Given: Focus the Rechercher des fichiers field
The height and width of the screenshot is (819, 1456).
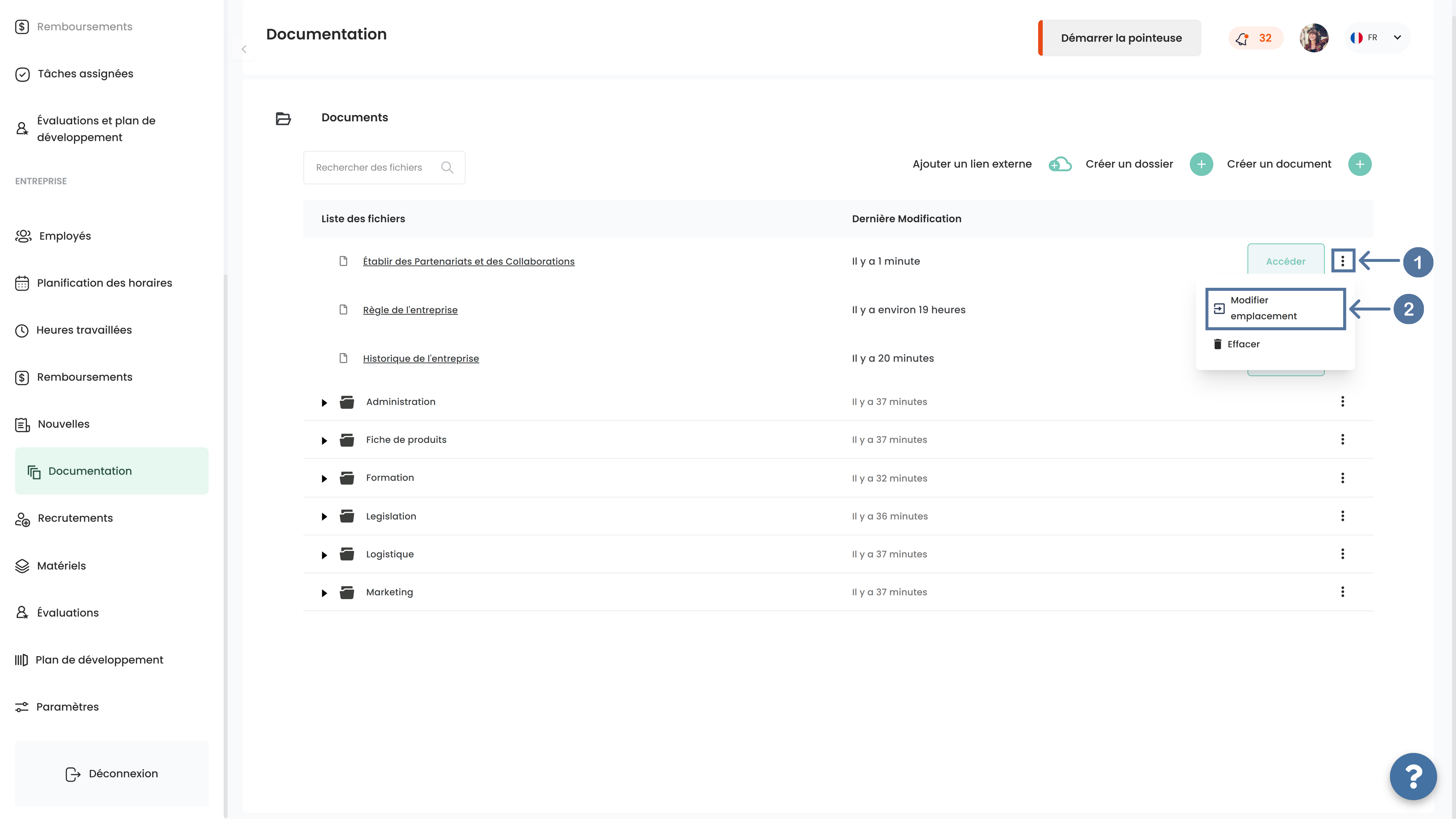Looking at the screenshot, I should click(x=384, y=167).
